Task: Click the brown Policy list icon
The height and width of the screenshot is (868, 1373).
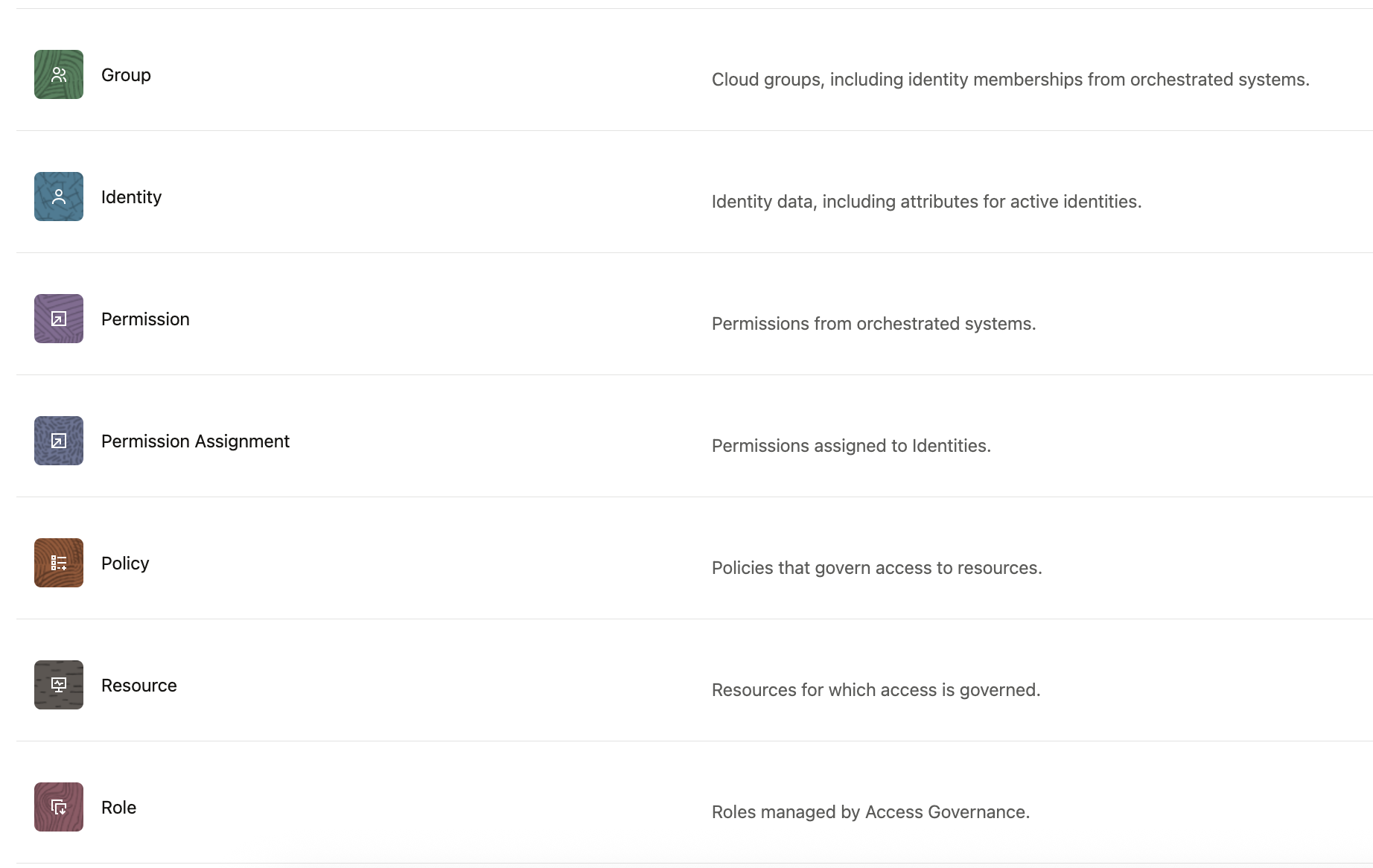Action: [59, 563]
